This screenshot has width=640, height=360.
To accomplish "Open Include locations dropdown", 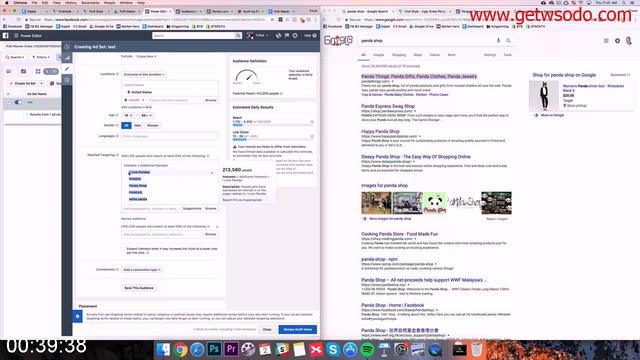I will 134,100.
